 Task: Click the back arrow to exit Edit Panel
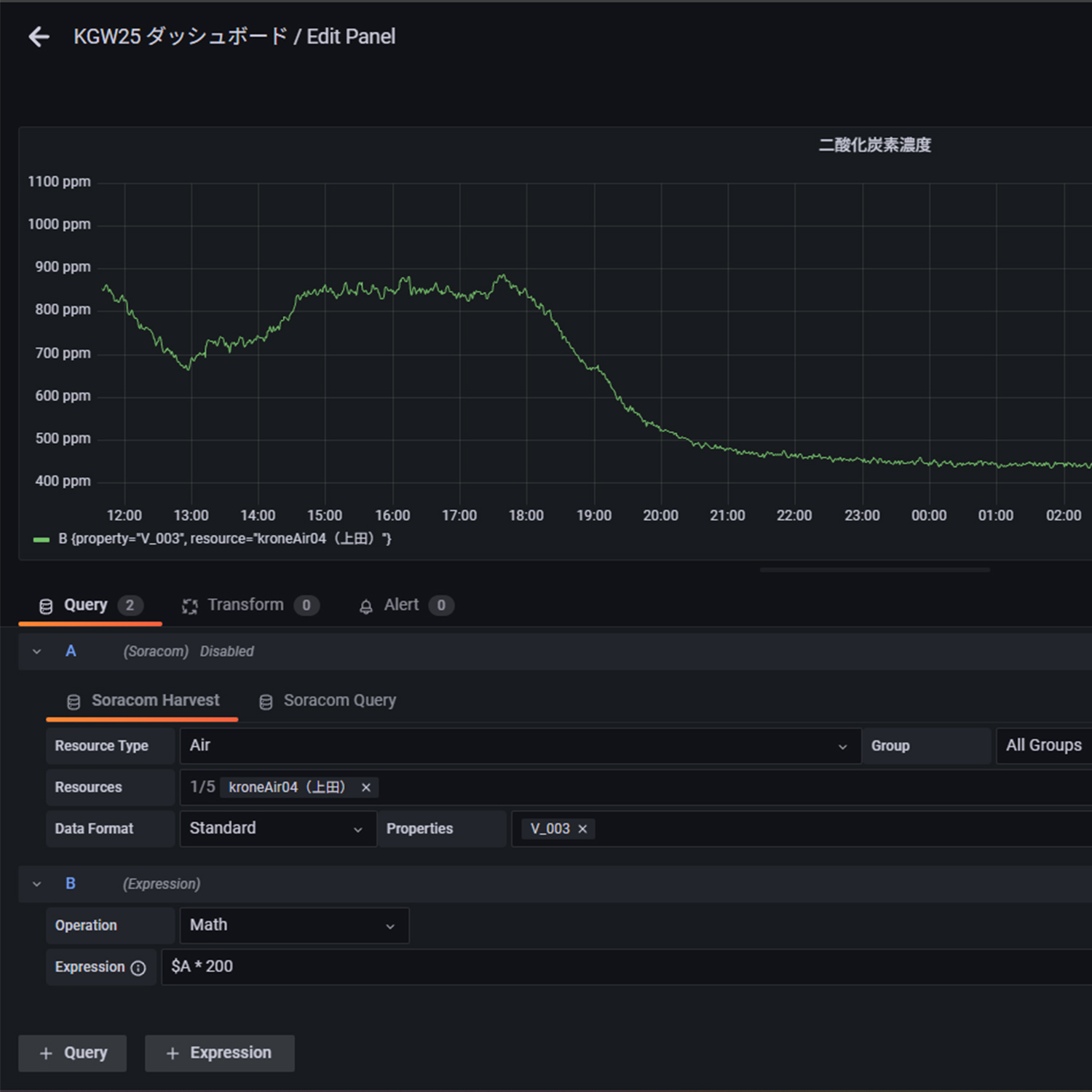39,36
